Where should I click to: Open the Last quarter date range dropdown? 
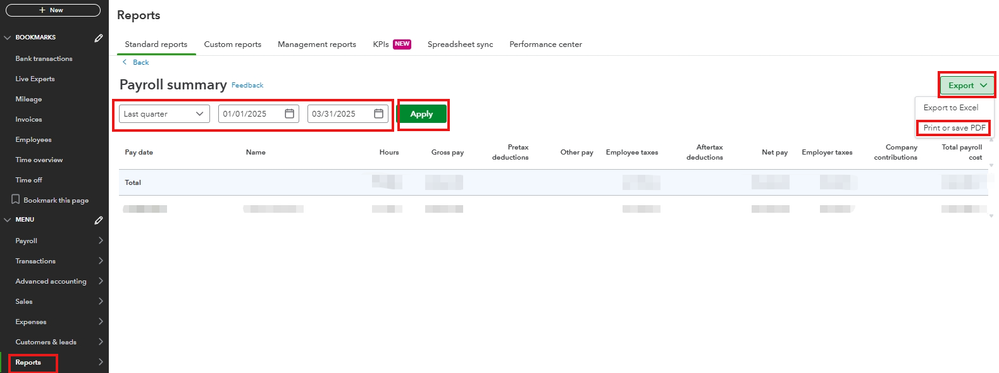point(164,114)
